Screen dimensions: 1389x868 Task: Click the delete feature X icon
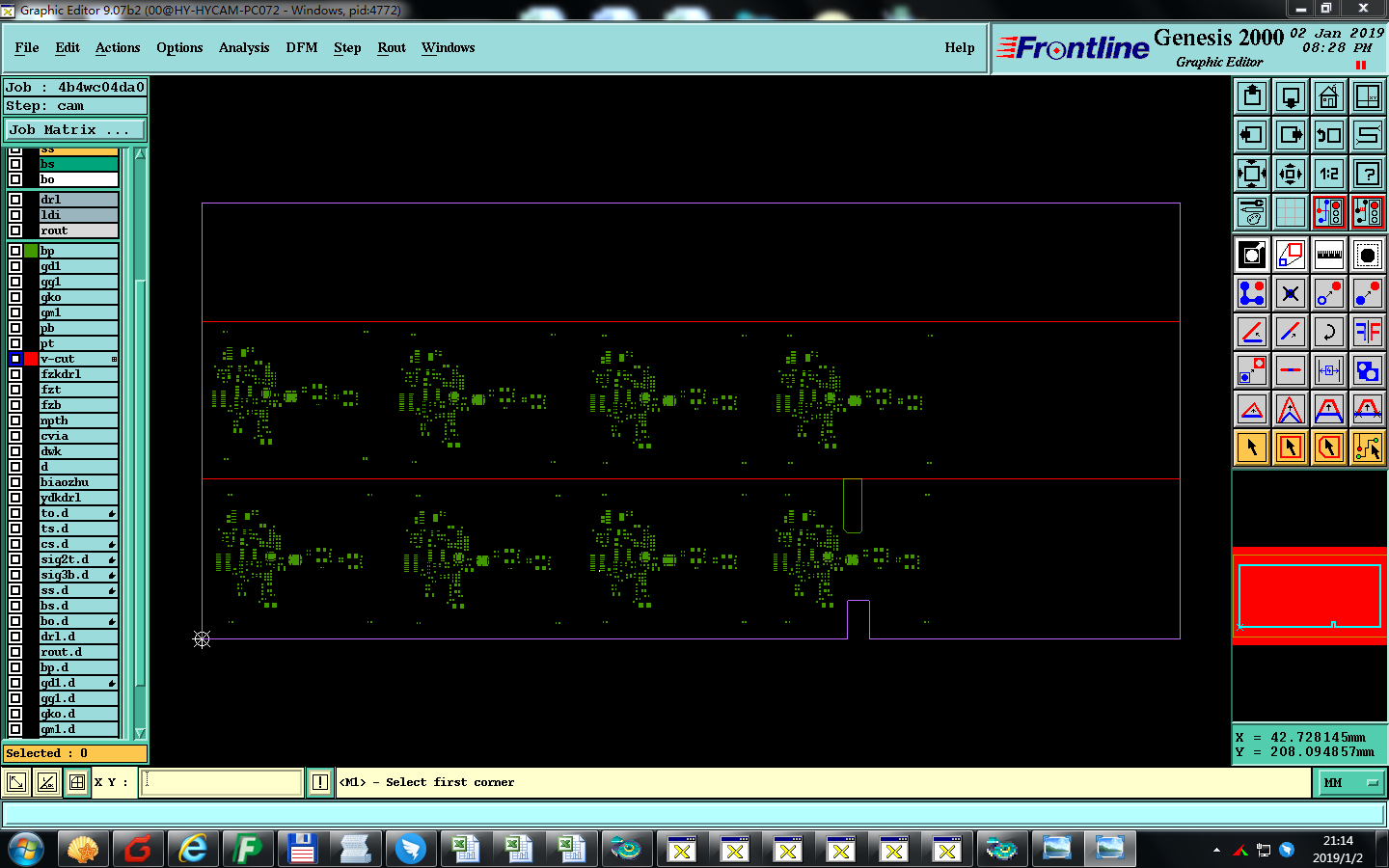click(x=1291, y=293)
